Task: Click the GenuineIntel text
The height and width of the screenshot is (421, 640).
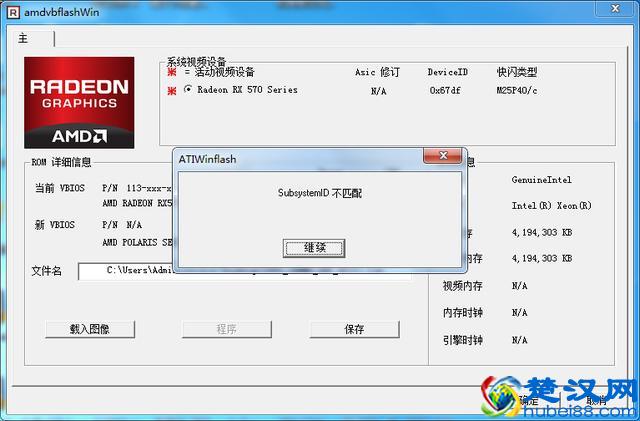Action: point(542,180)
